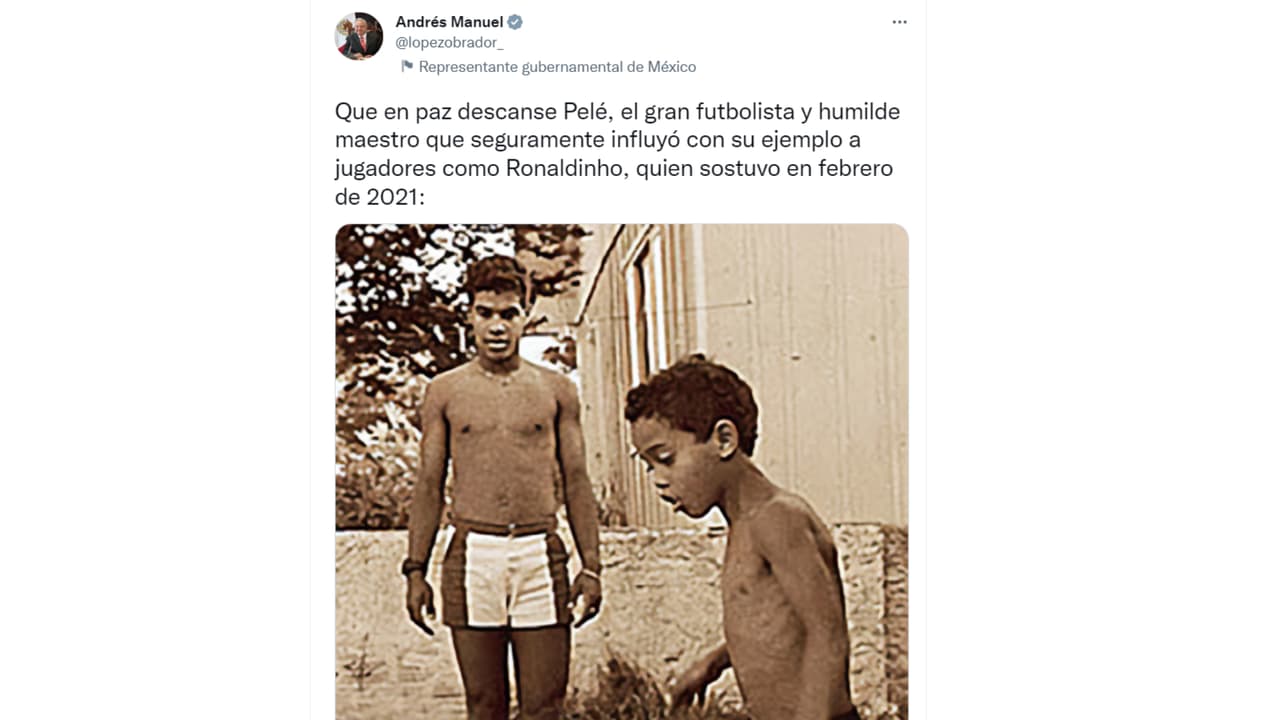Visit the @lopezobrador_ handle link

tap(449, 43)
